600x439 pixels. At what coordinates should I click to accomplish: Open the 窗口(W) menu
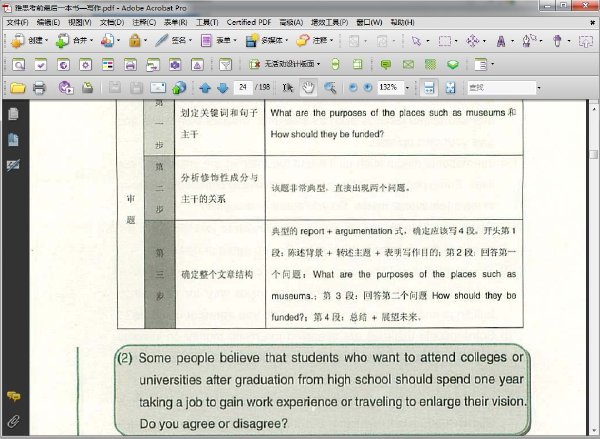coord(369,23)
